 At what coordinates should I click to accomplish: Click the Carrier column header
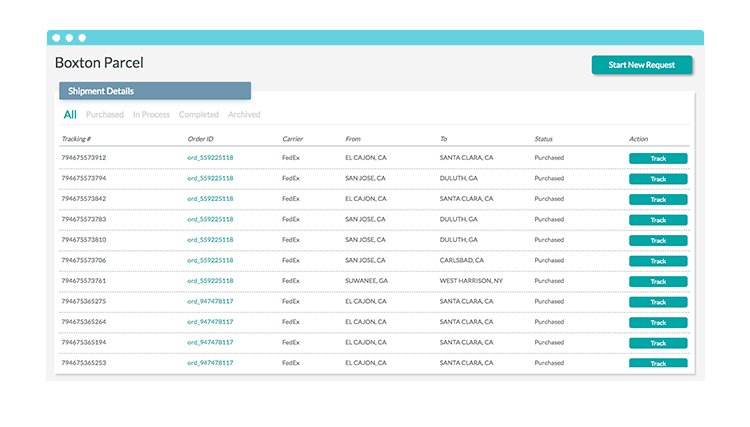click(292, 139)
